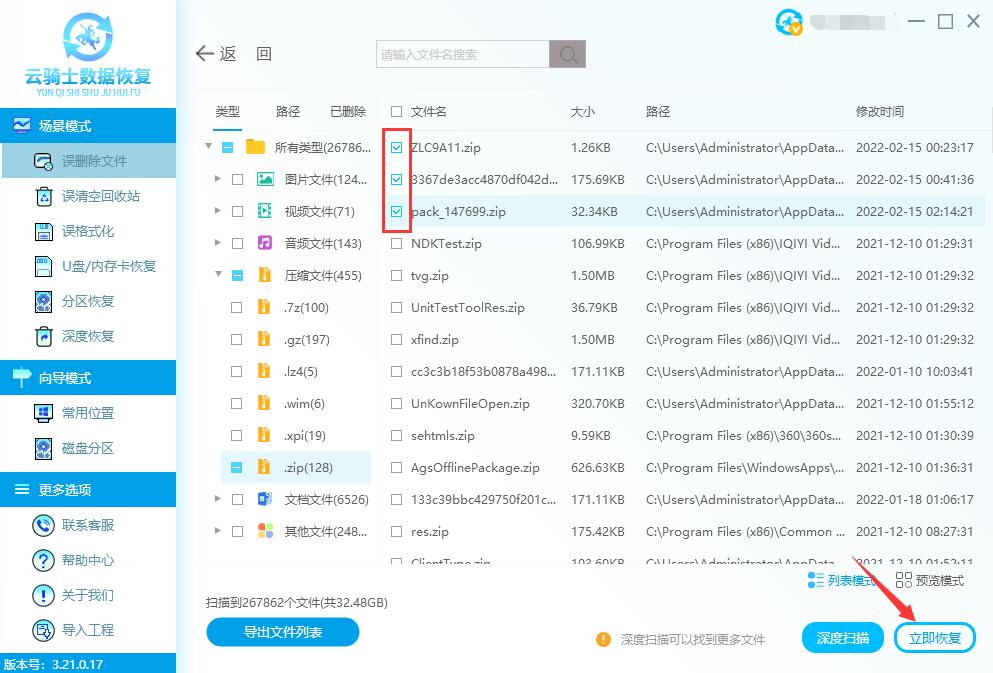Expand the 视频文件 tree node
Image resolution: width=993 pixels, height=673 pixels.
[218, 210]
